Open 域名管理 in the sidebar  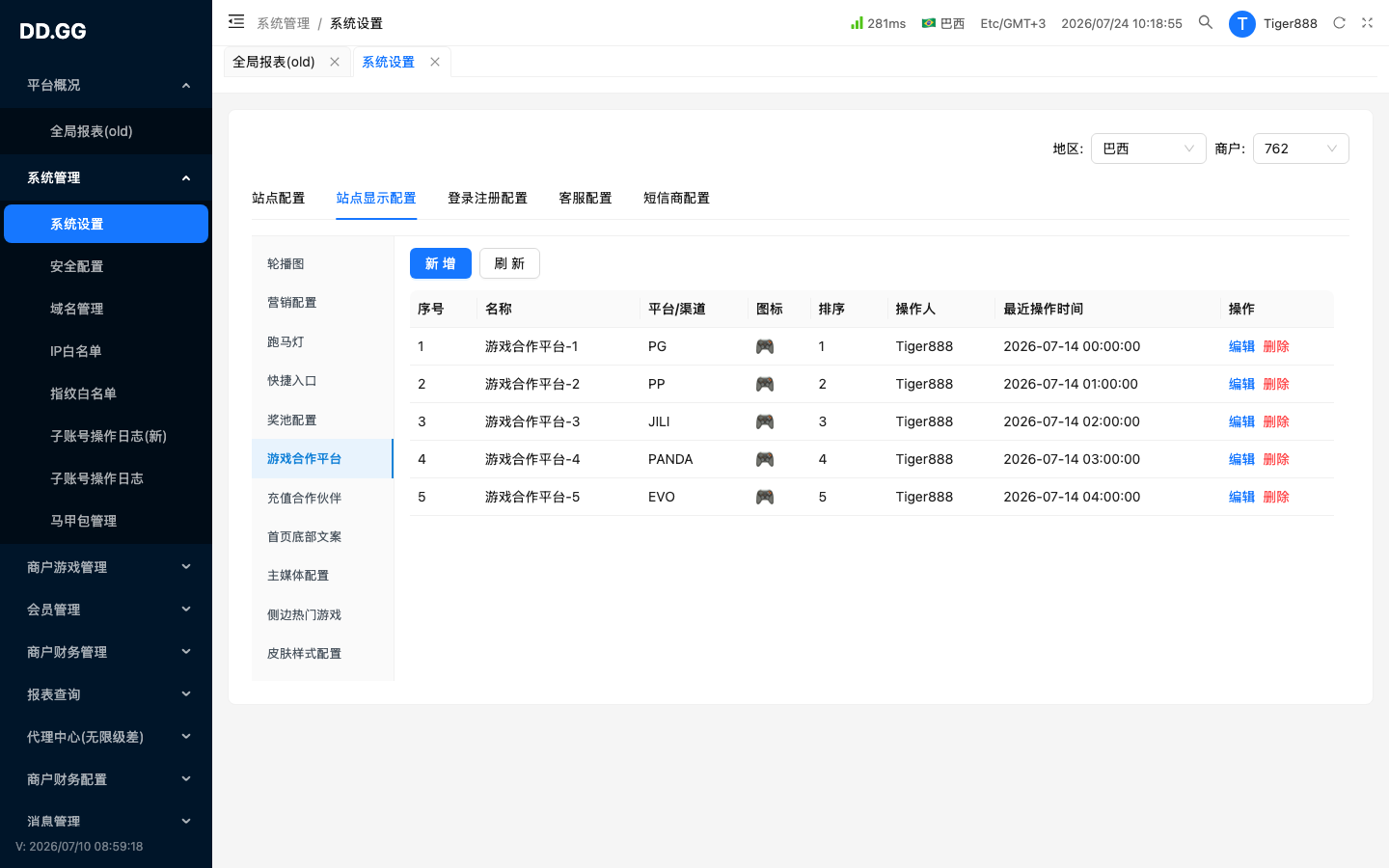pos(106,309)
